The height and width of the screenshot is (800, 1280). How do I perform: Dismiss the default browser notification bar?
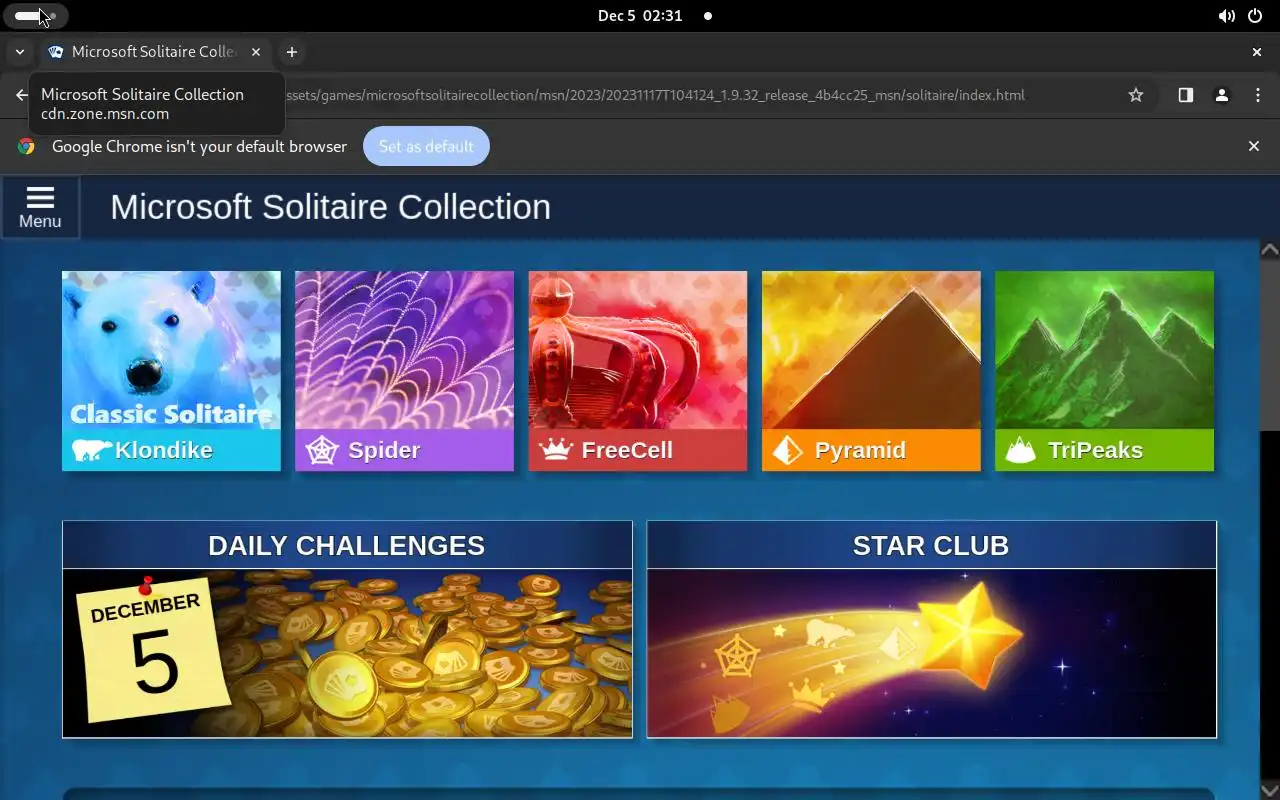tap(1254, 146)
